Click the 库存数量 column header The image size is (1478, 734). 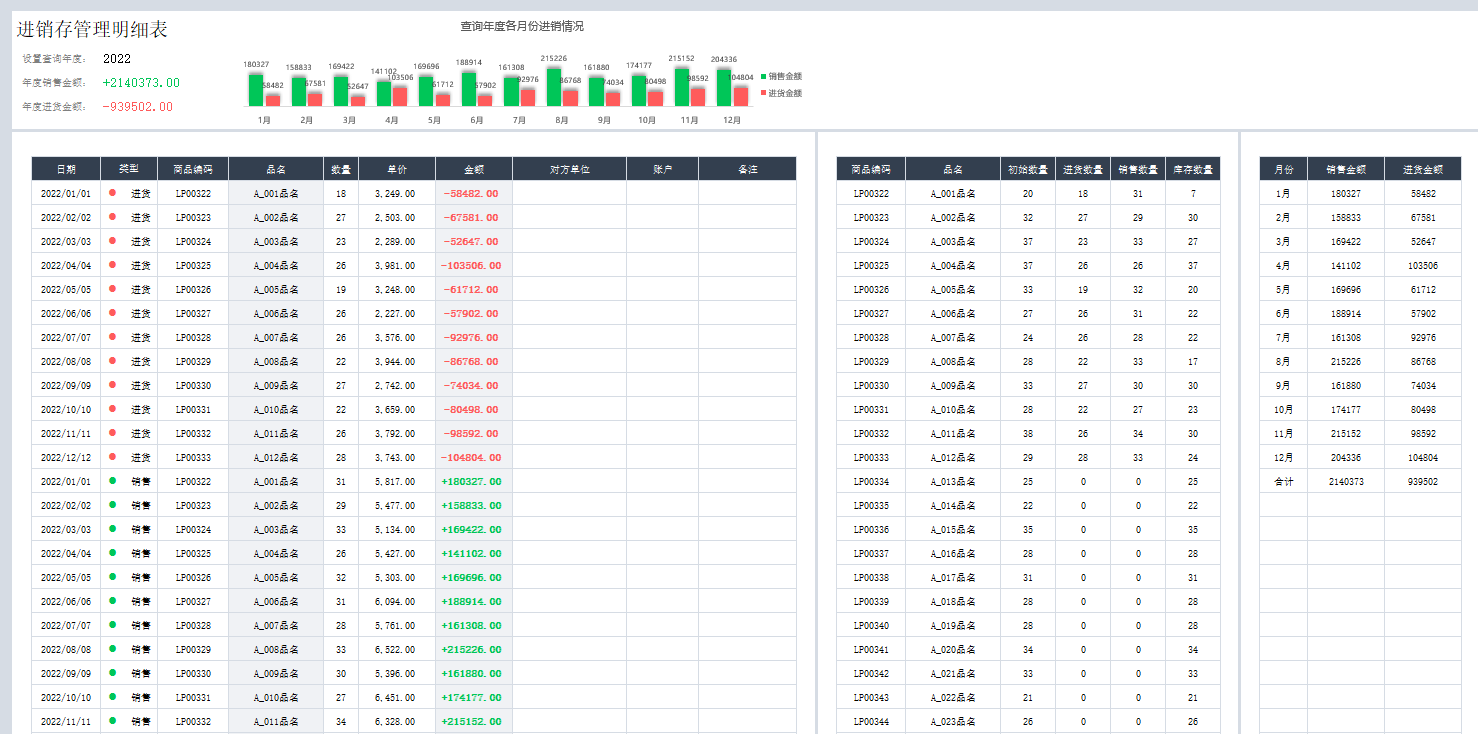coord(1193,169)
